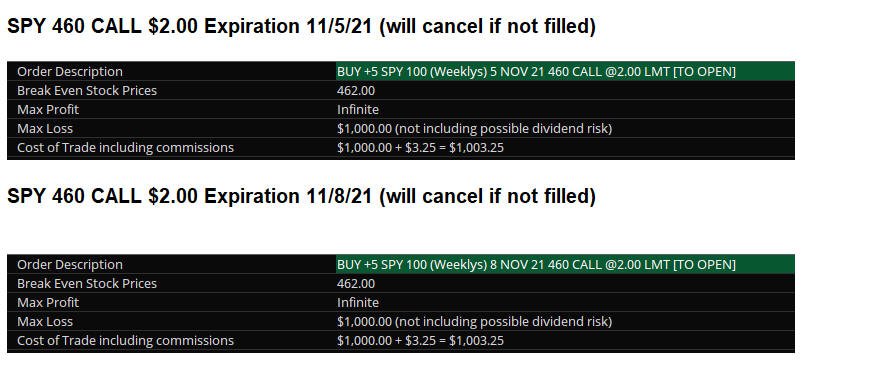
Task: Select the green 5 NOV 21 order description
Action: coord(565,71)
